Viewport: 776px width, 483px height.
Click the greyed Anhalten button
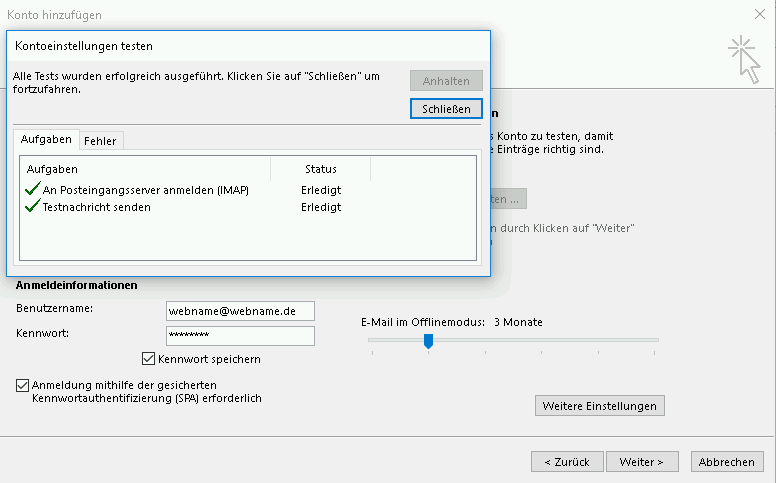coord(446,81)
